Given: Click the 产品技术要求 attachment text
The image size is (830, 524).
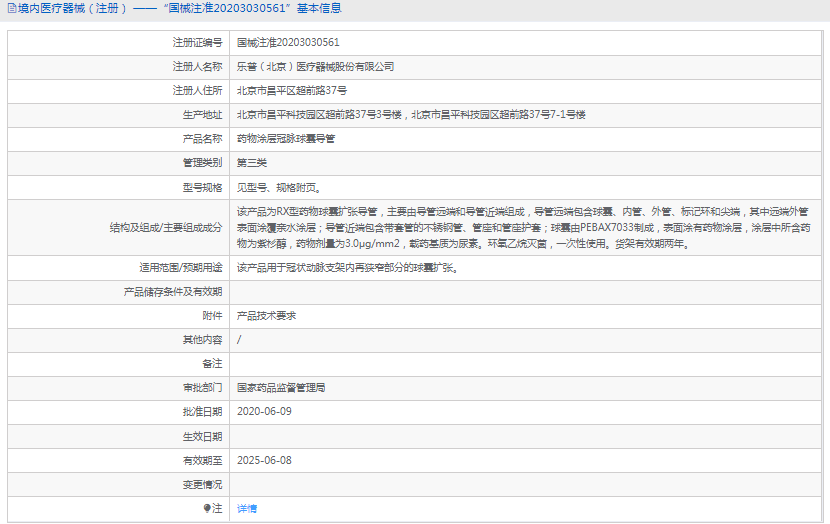Looking at the screenshot, I should (266, 316).
